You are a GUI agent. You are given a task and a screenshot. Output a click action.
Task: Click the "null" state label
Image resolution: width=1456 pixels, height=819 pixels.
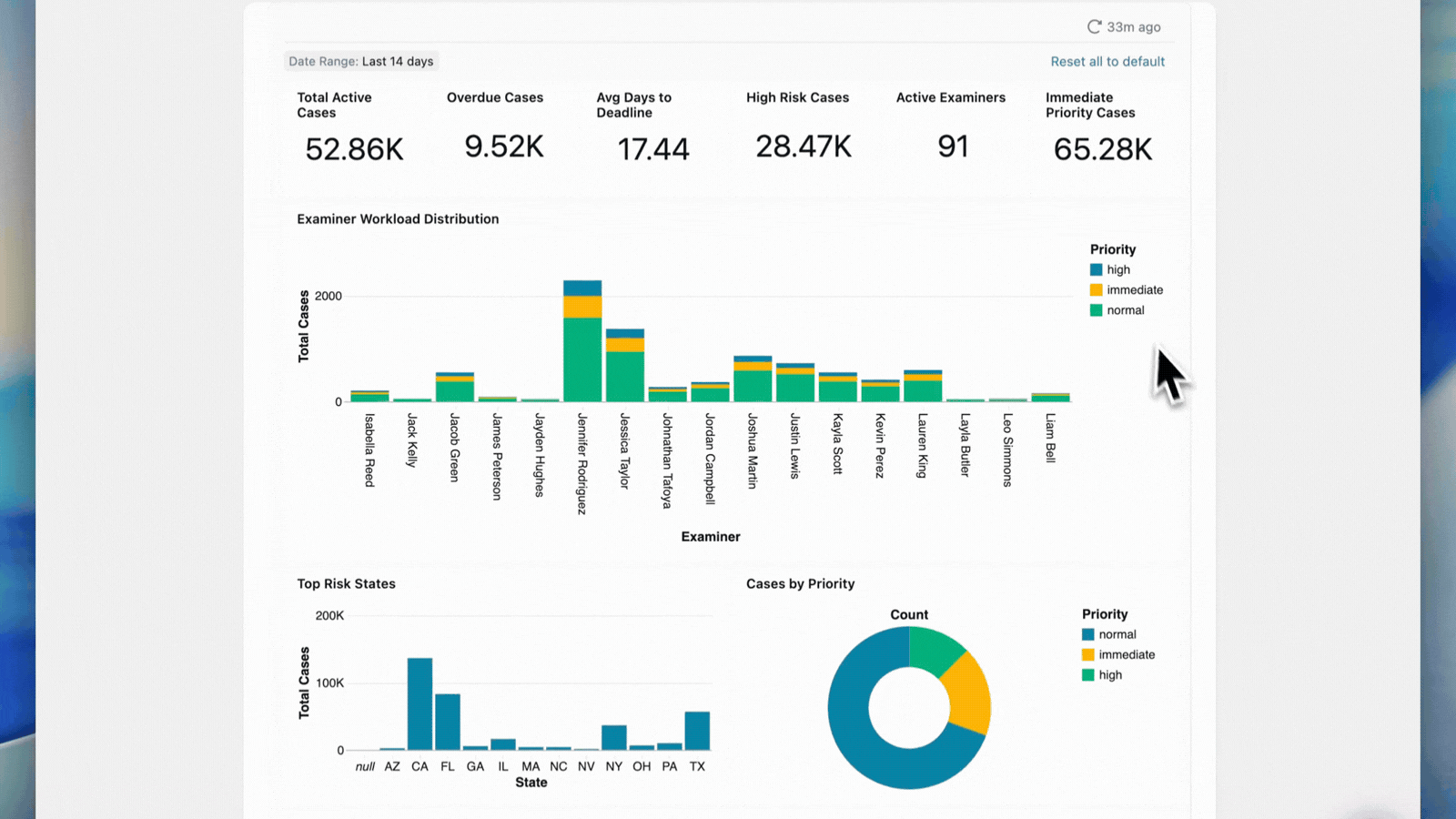tap(364, 766)
